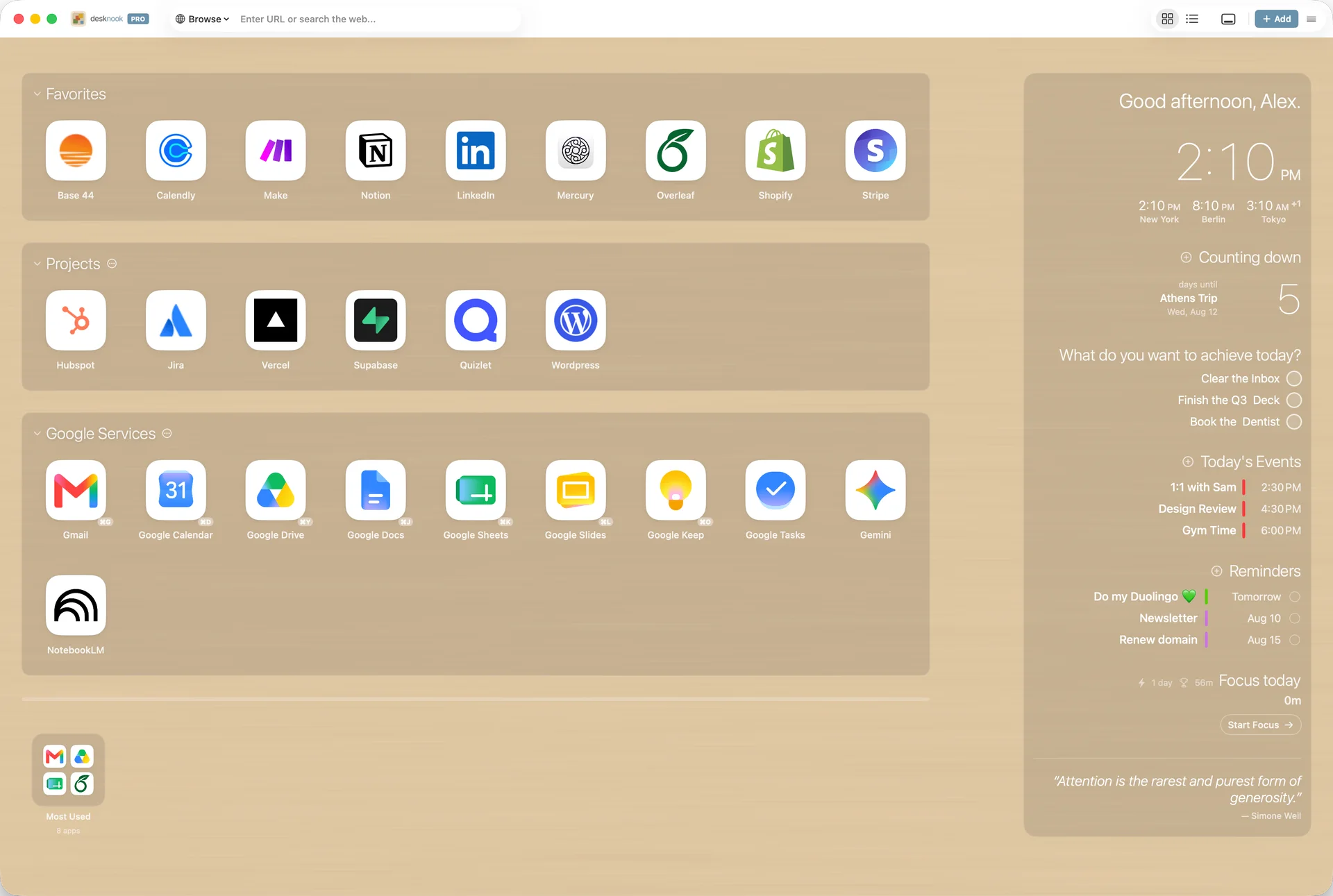Open the Base 44 app icon
Viewport: 1333px width, 896px height.
[x=76, y=151]
